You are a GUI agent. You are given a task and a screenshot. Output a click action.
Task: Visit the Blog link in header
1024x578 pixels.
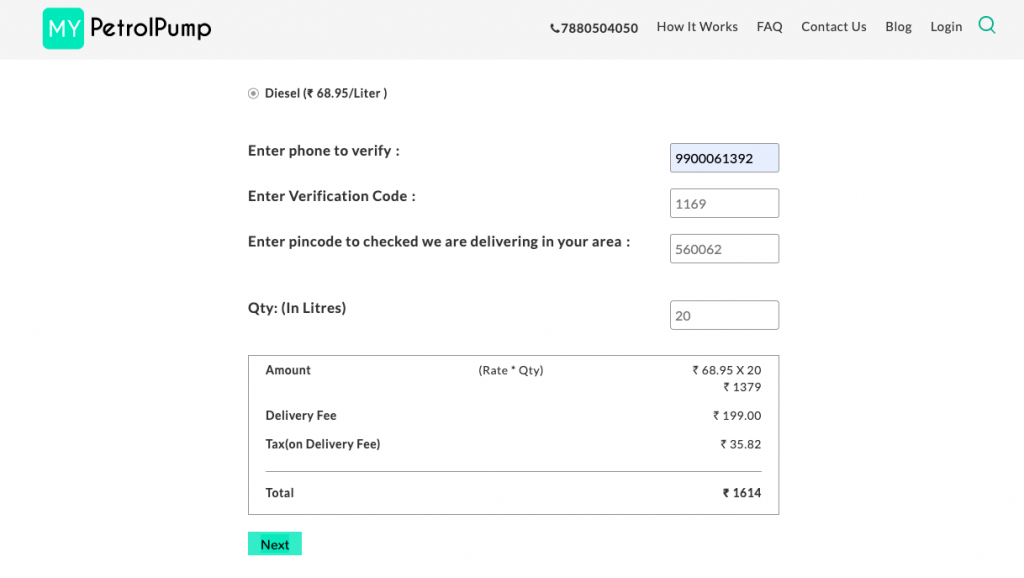pos(898,27)
